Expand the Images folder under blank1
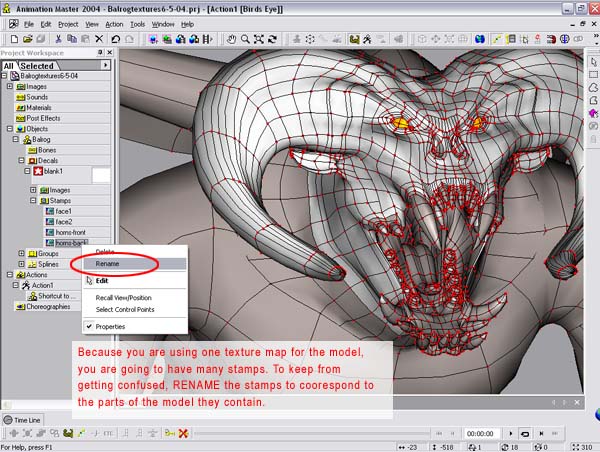The height and width of the screenshot is (452, 600). click(x=33, y=190)
